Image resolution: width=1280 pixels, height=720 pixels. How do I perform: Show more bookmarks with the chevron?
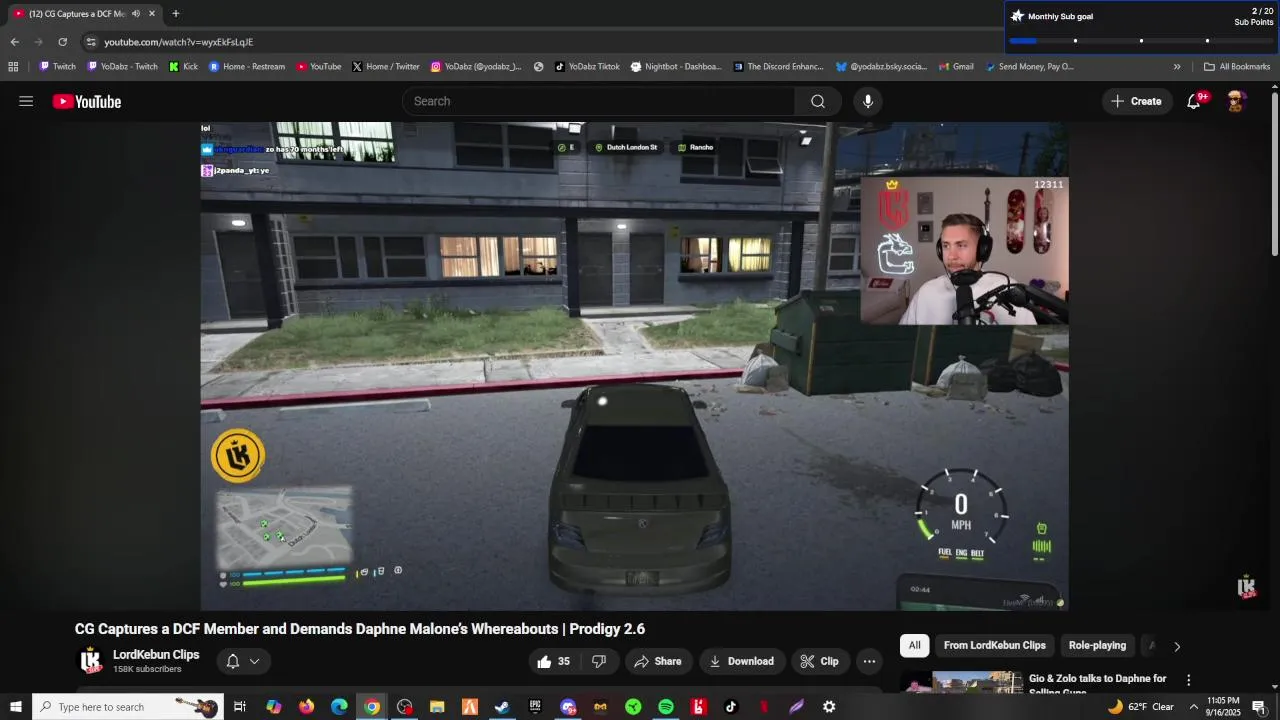point(1177,67)
